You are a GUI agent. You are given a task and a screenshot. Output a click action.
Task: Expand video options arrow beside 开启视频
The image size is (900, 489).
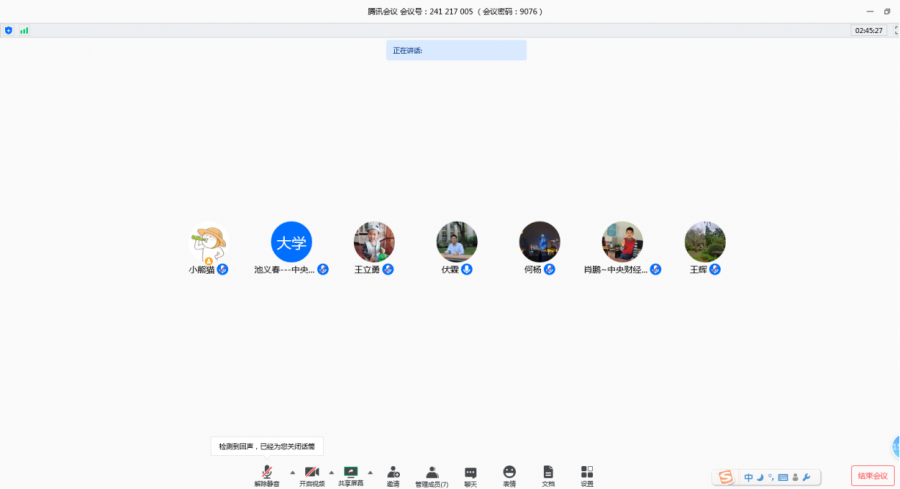coord(331,472)
